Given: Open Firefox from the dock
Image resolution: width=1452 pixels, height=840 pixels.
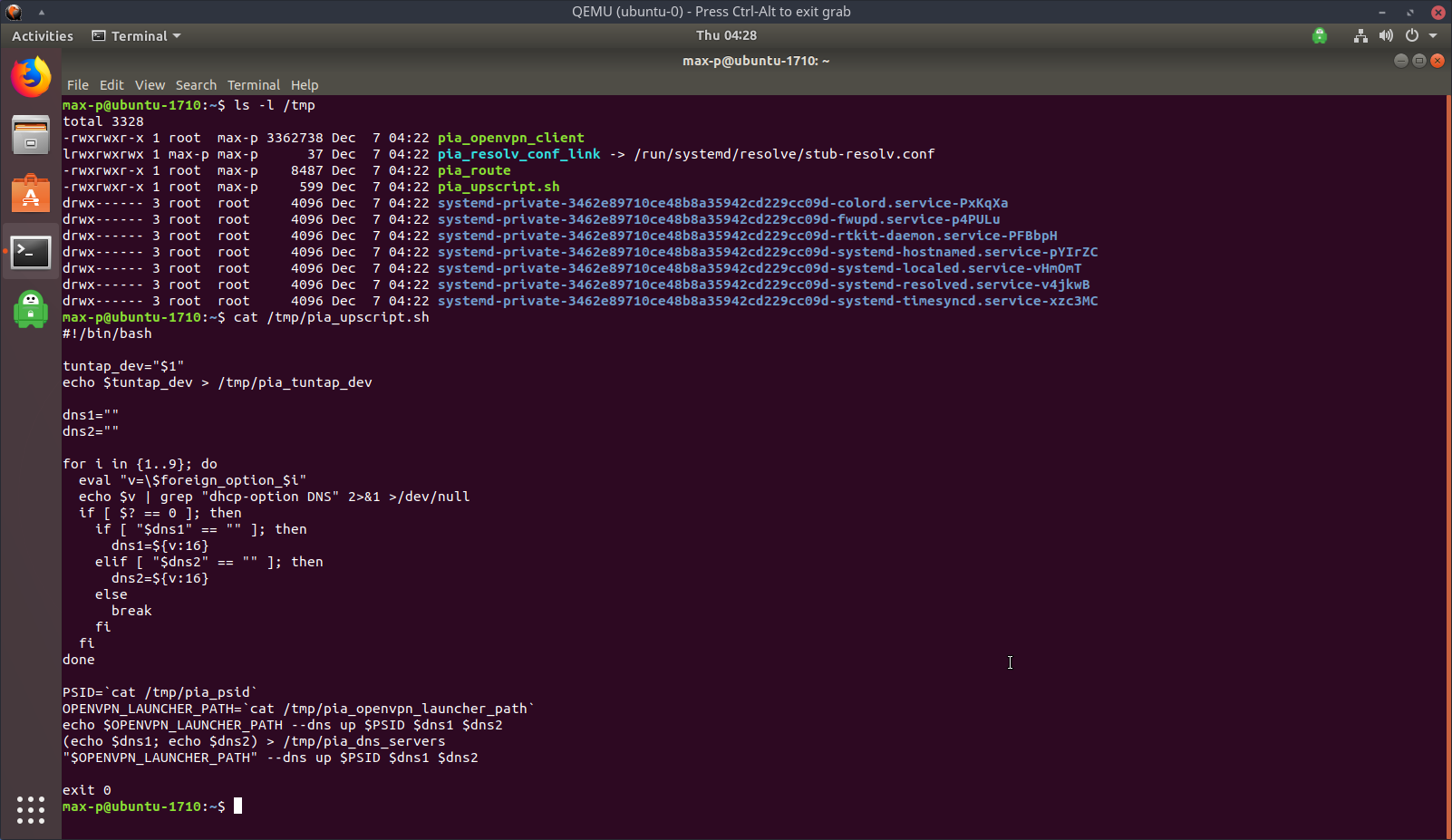Looking at the screenshot, I should (31, 77).
